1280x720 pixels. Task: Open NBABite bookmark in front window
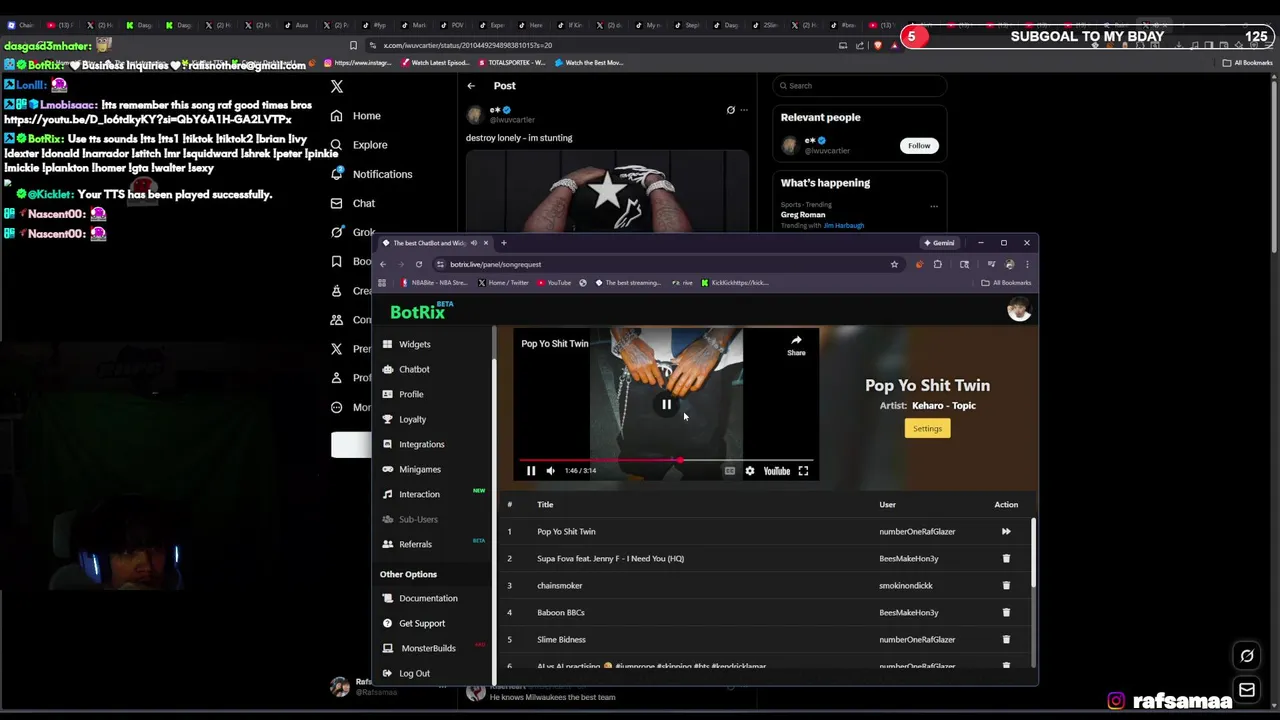click(434, 283)
